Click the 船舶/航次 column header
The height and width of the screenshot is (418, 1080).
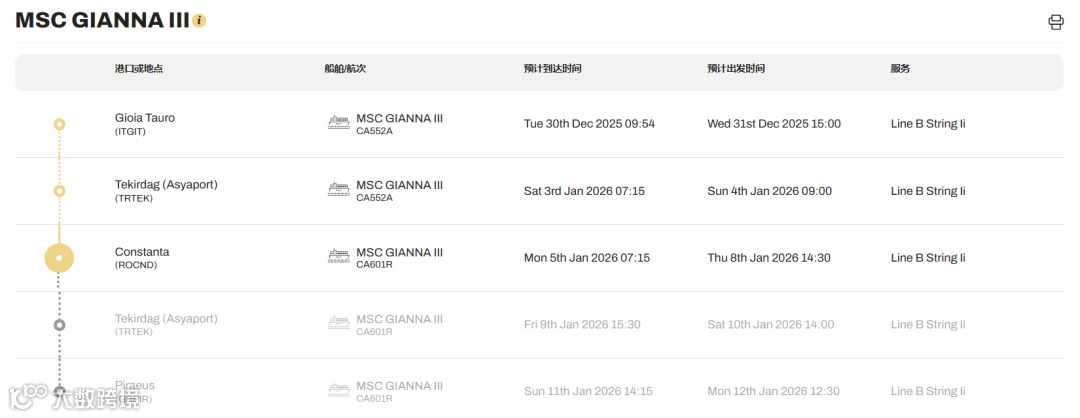345,69
